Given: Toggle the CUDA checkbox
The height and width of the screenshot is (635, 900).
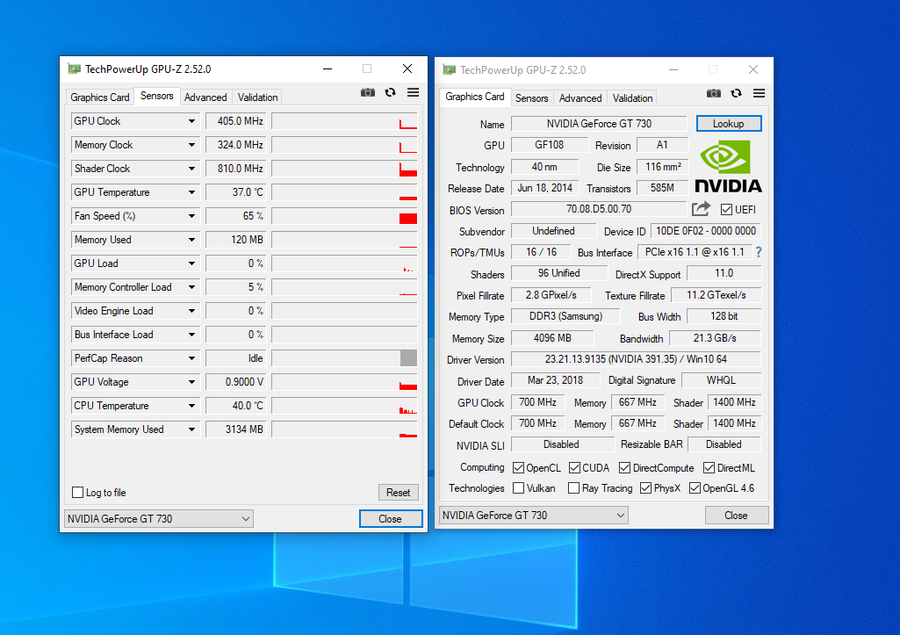Looking at the screenshot, I should (x=575, y=468).
